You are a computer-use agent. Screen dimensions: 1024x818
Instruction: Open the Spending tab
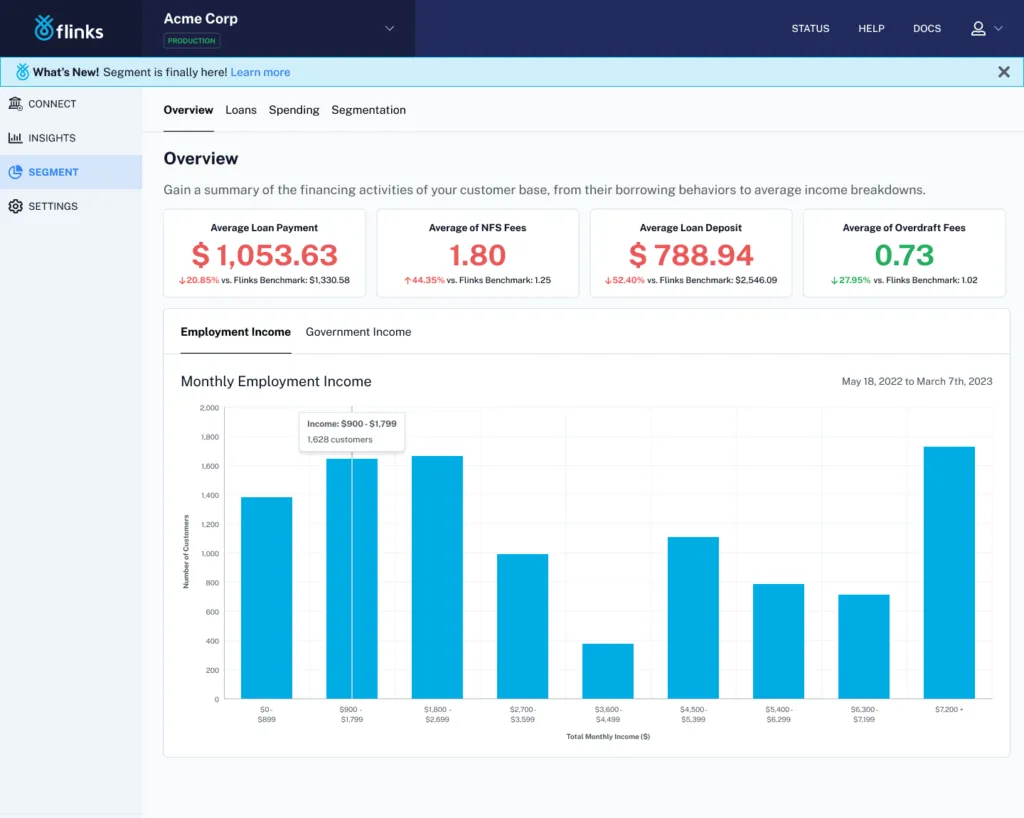click(293, 110)
